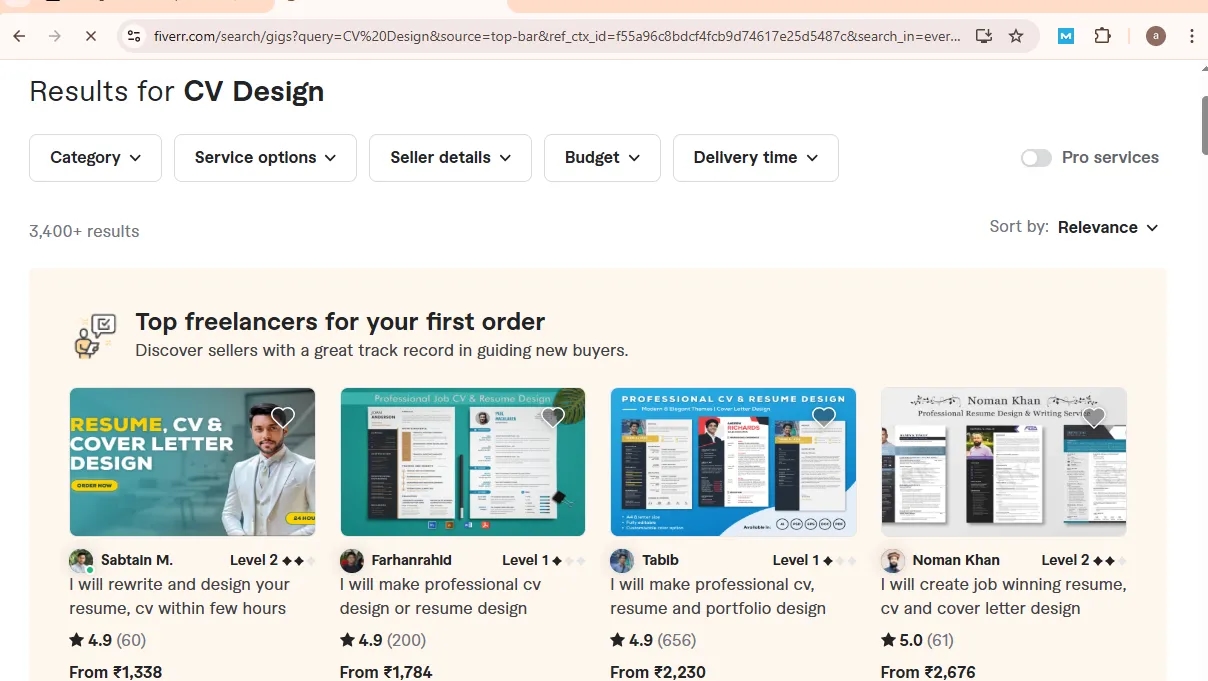Click 'Level 2' badge for Noman Khan
1208x681 pixels.
click(1085, 560)
